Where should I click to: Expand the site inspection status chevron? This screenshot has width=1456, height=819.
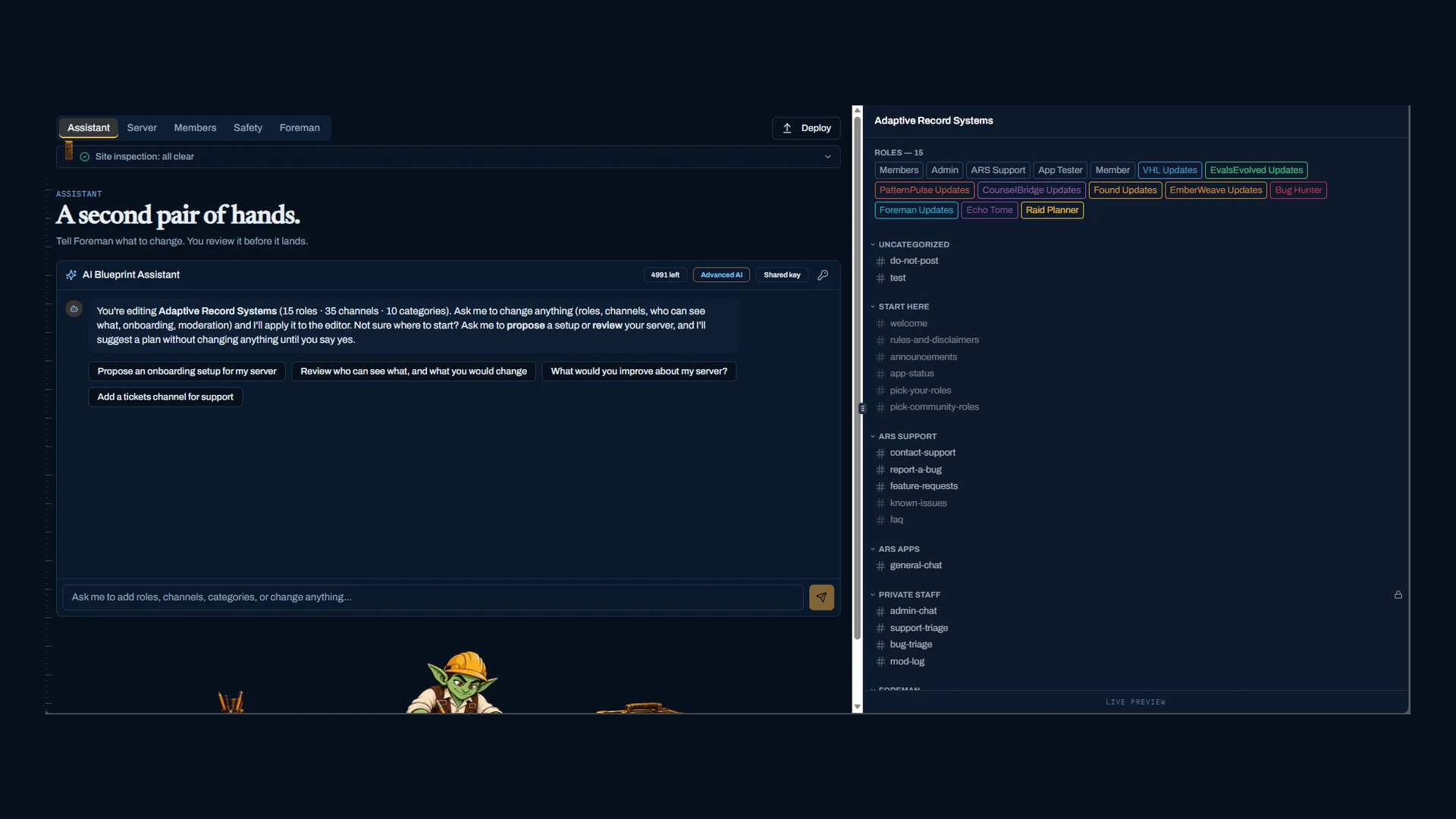(827, 157)
